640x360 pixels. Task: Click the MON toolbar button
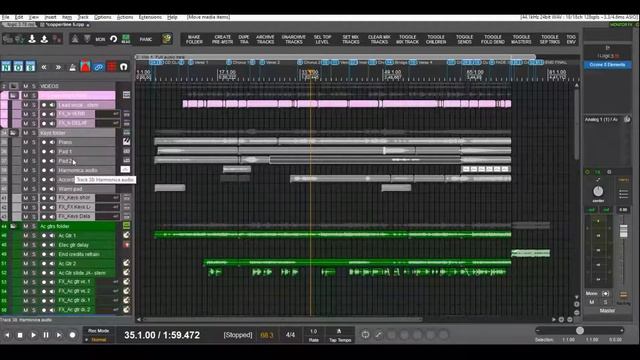click(x=100, y=39)
